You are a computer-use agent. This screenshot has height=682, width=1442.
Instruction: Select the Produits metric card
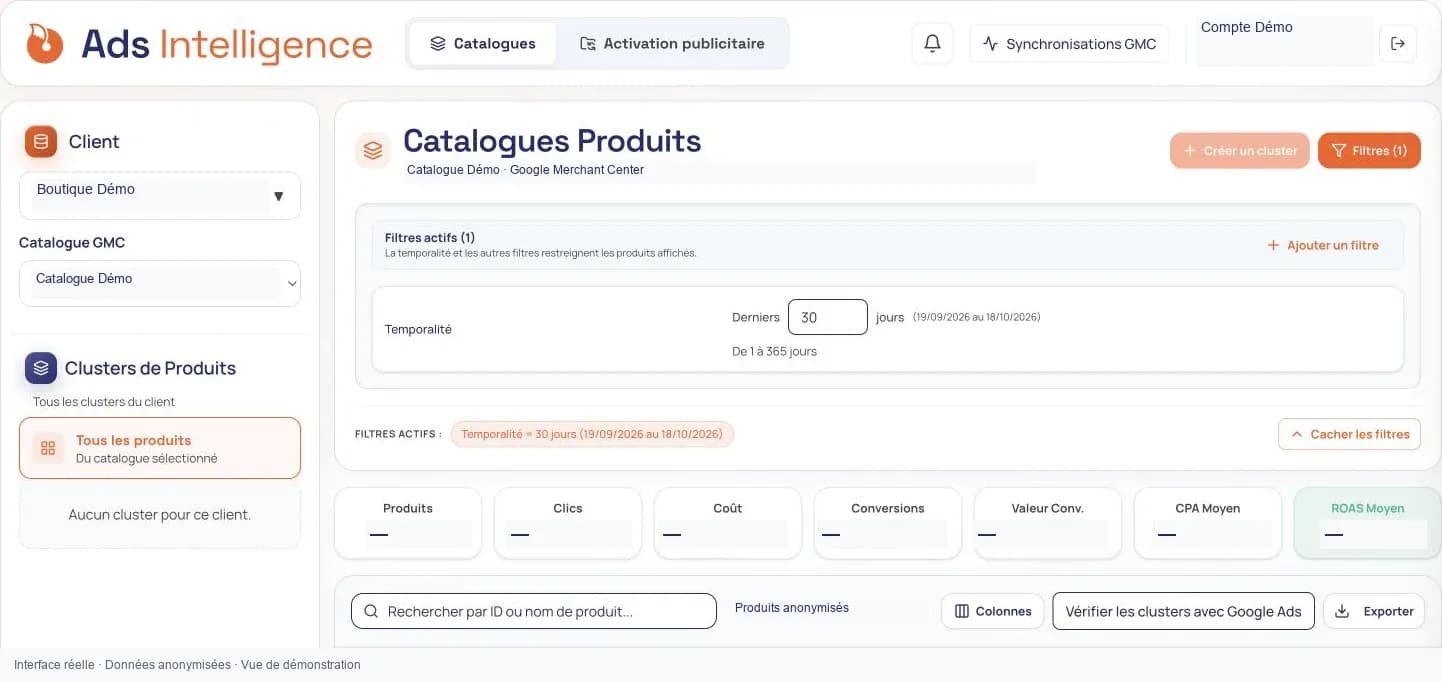coord(408,523)
